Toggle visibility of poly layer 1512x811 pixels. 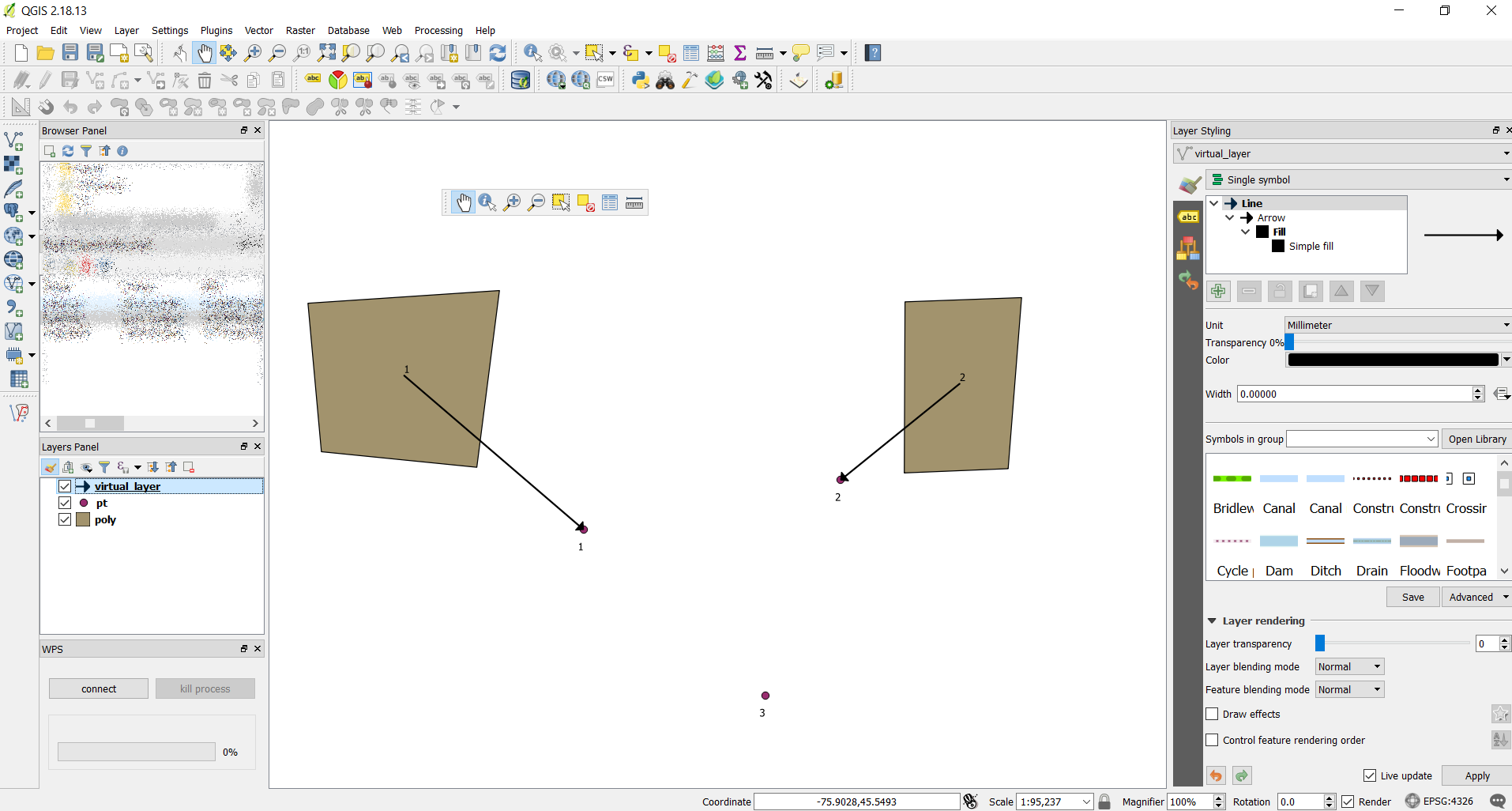[x=65, y=519]
